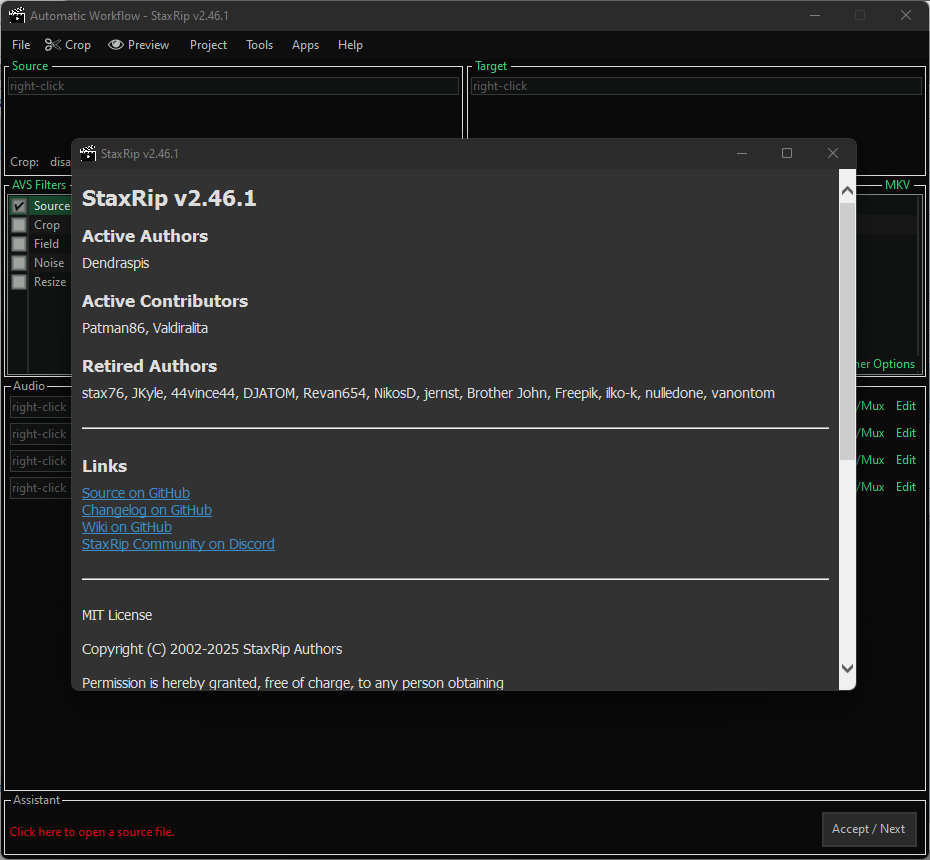Click the Target path input field
930x860 pixels.
point(696,86)
